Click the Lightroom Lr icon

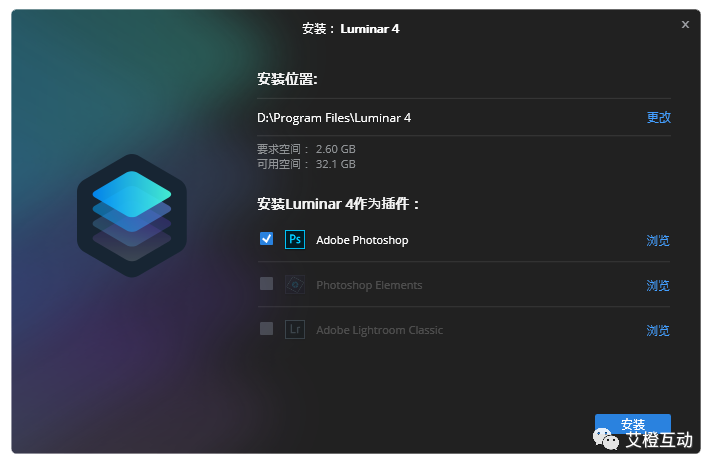point(295,329)
